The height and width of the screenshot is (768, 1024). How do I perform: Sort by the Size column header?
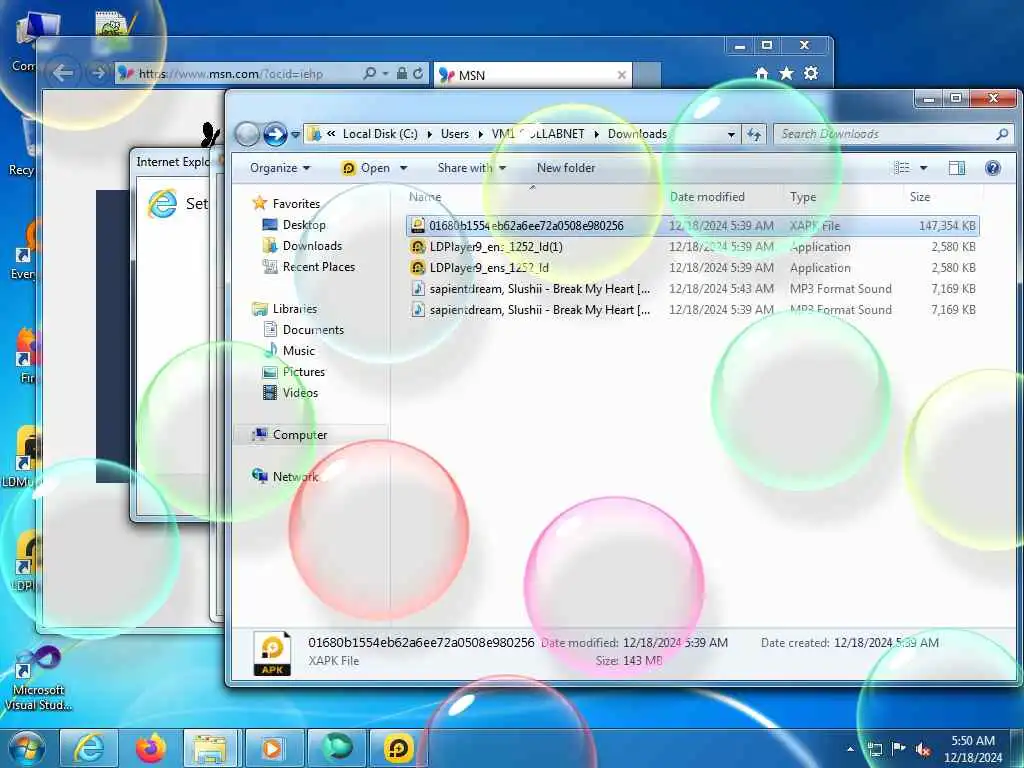tap(920, 197)
